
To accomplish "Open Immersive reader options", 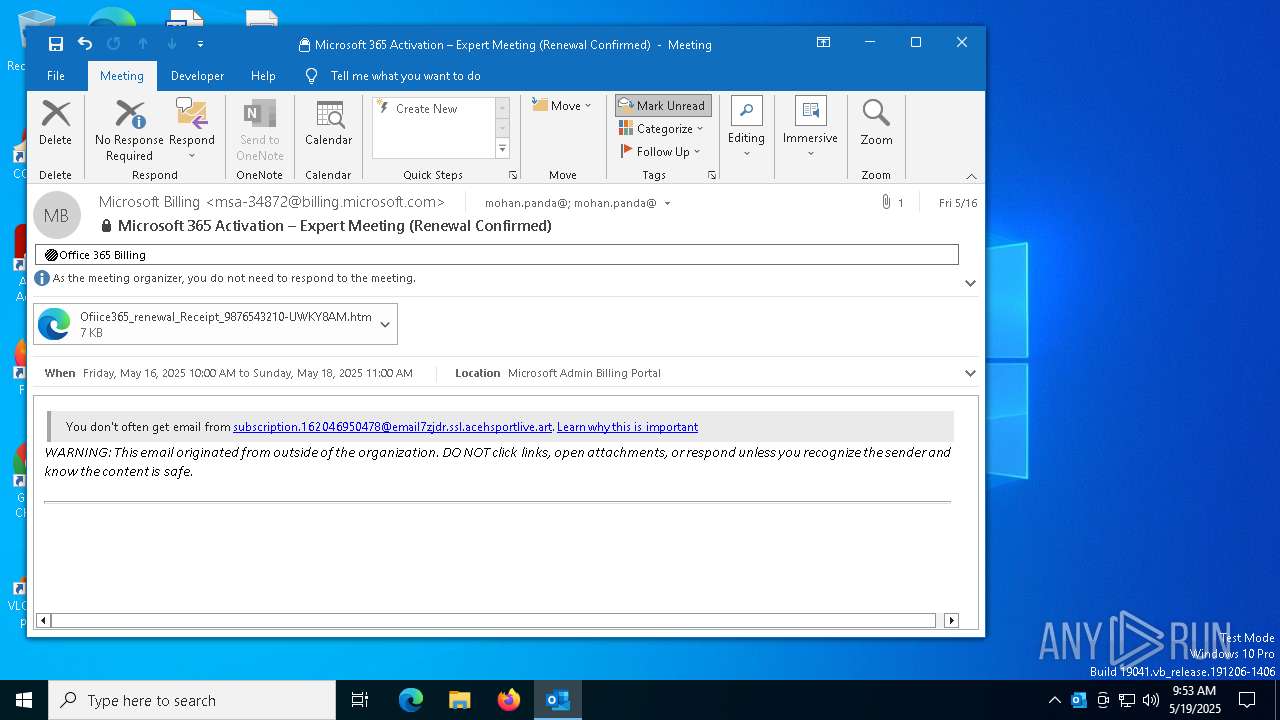I will tap(810, 127).
